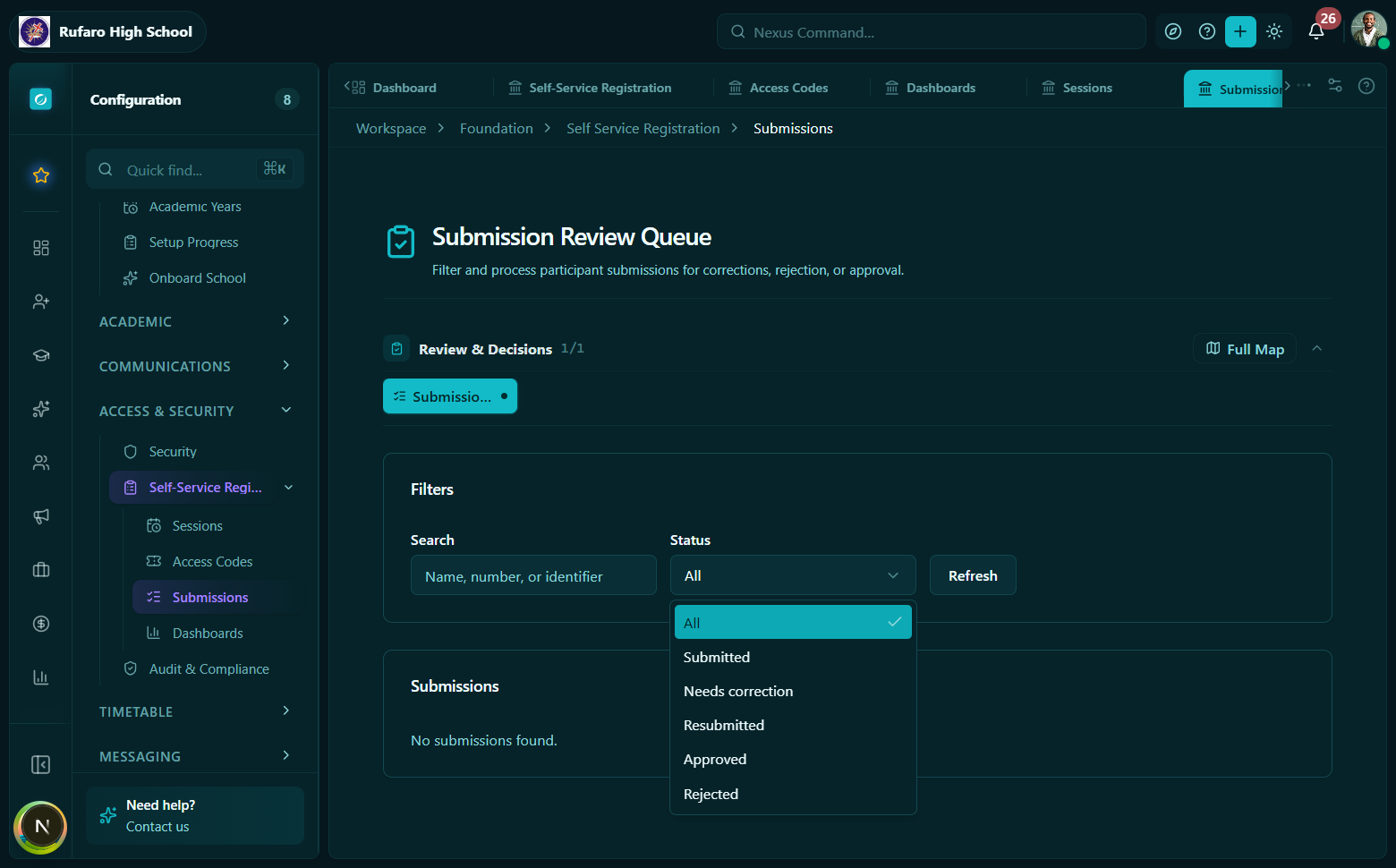Open the help question mark icon in top bar

click(1207, 32)
